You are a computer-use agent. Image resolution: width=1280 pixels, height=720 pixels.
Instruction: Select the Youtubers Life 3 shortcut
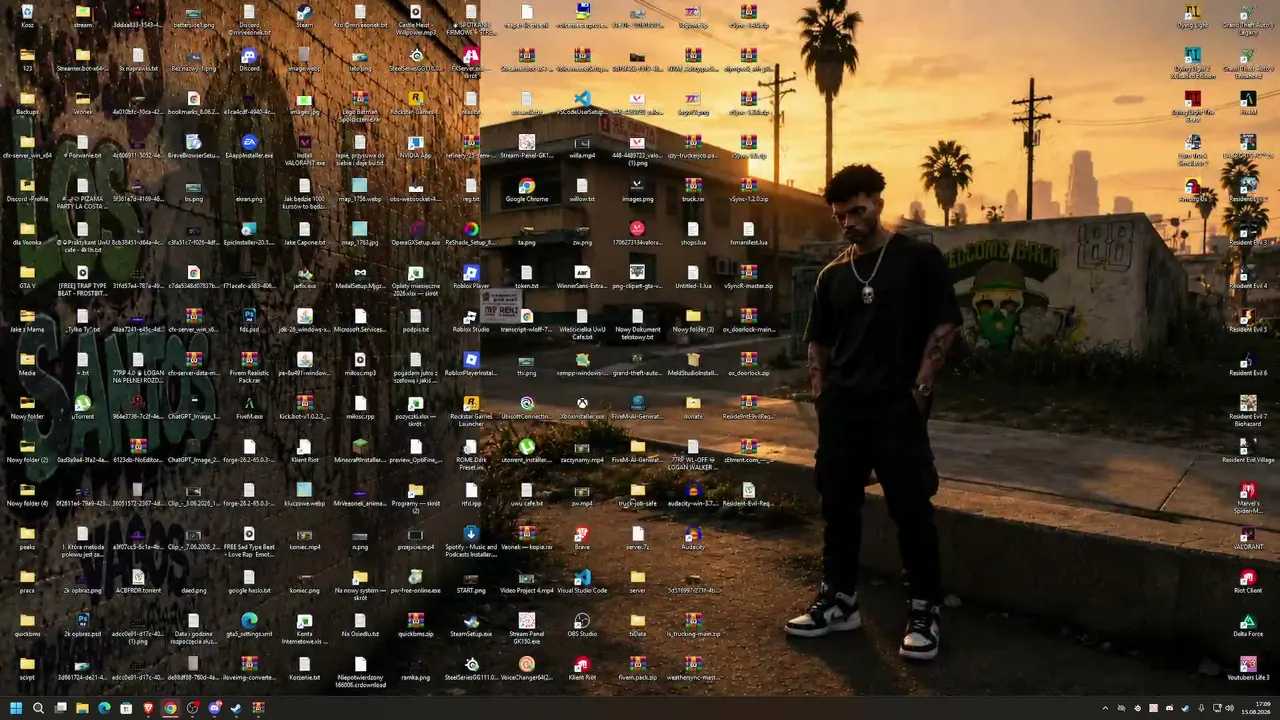[1248, 669]
